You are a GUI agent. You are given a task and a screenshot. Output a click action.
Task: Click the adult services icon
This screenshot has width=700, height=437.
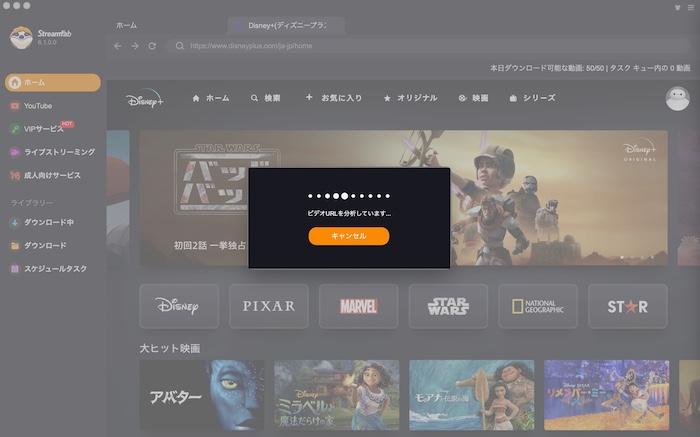pos(15,175)
